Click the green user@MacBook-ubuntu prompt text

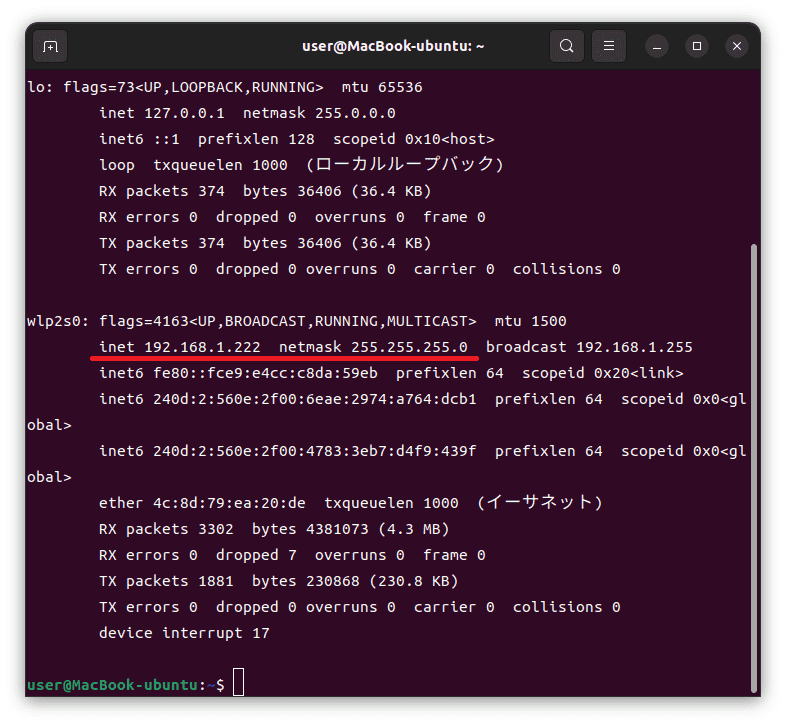point(113,685)
